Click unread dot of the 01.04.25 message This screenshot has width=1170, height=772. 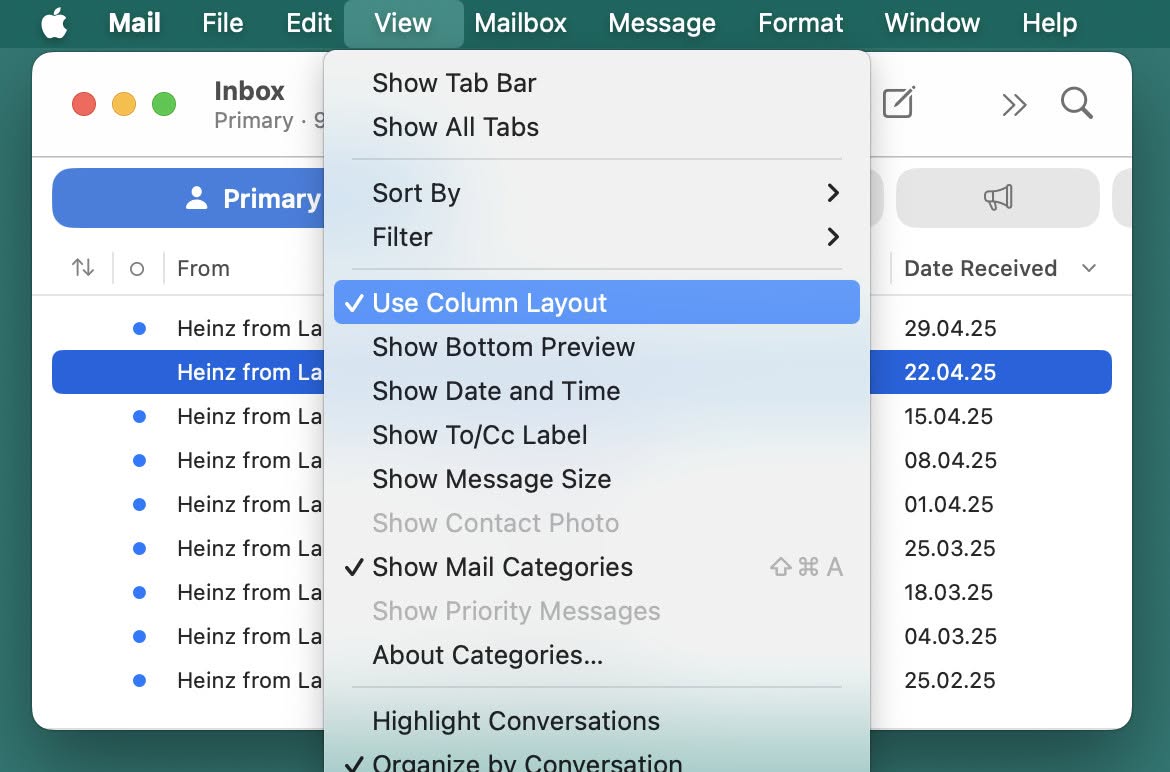click(139, 504)
